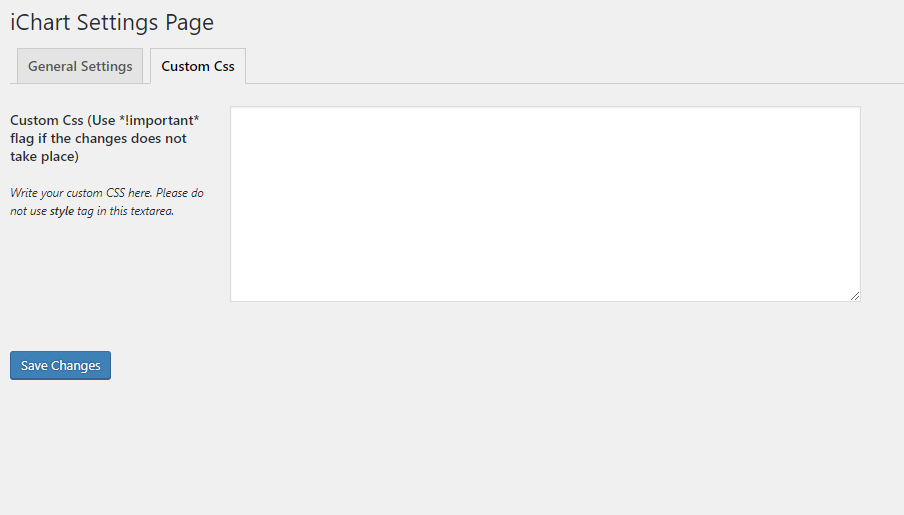Image resolution: width=904 pixels, height=515 pixels.
Task: Select the Custom Css tab
Action: [198, 66]
